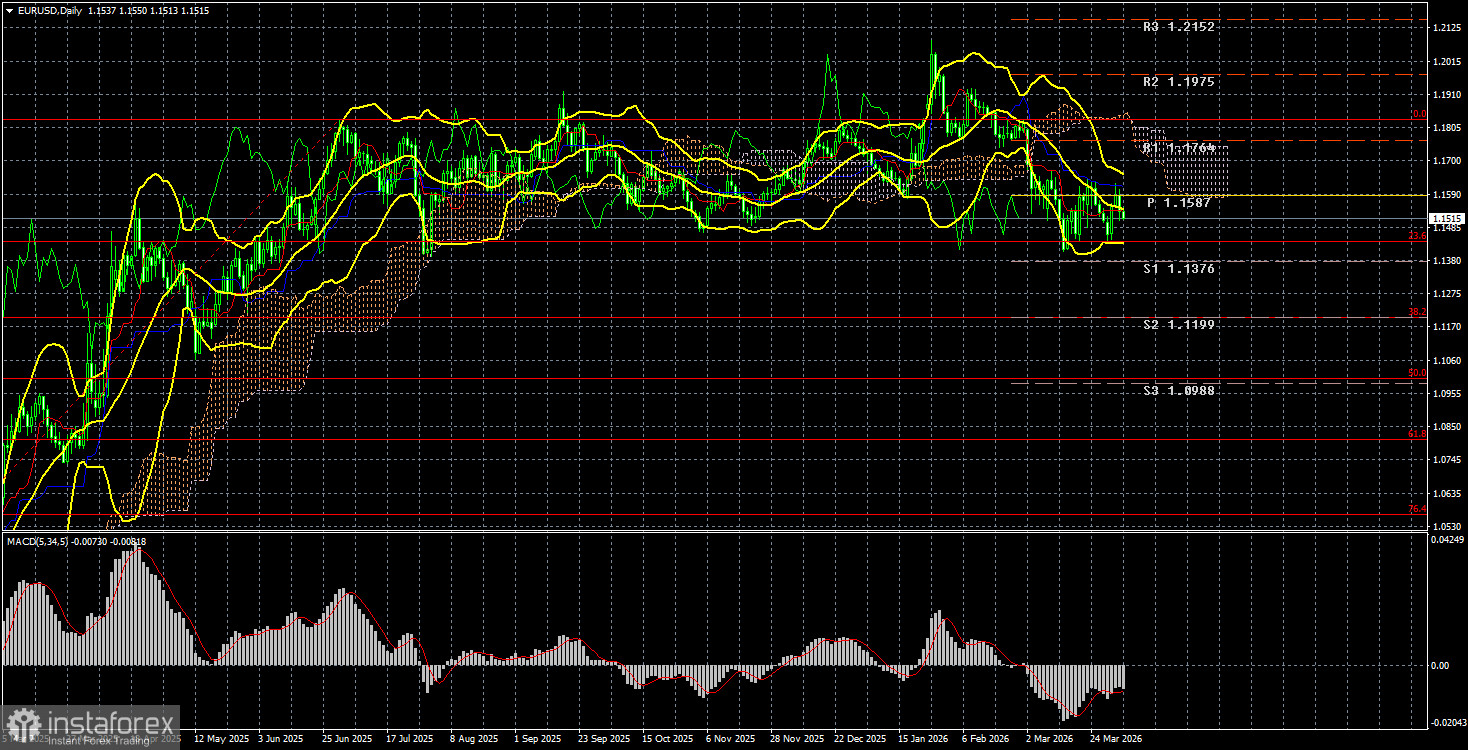This screenshot has height=750, width=1468.
Task: Click the 17 Jul 2025 date label
Action: pyautogui.click(x=409, y=739)
